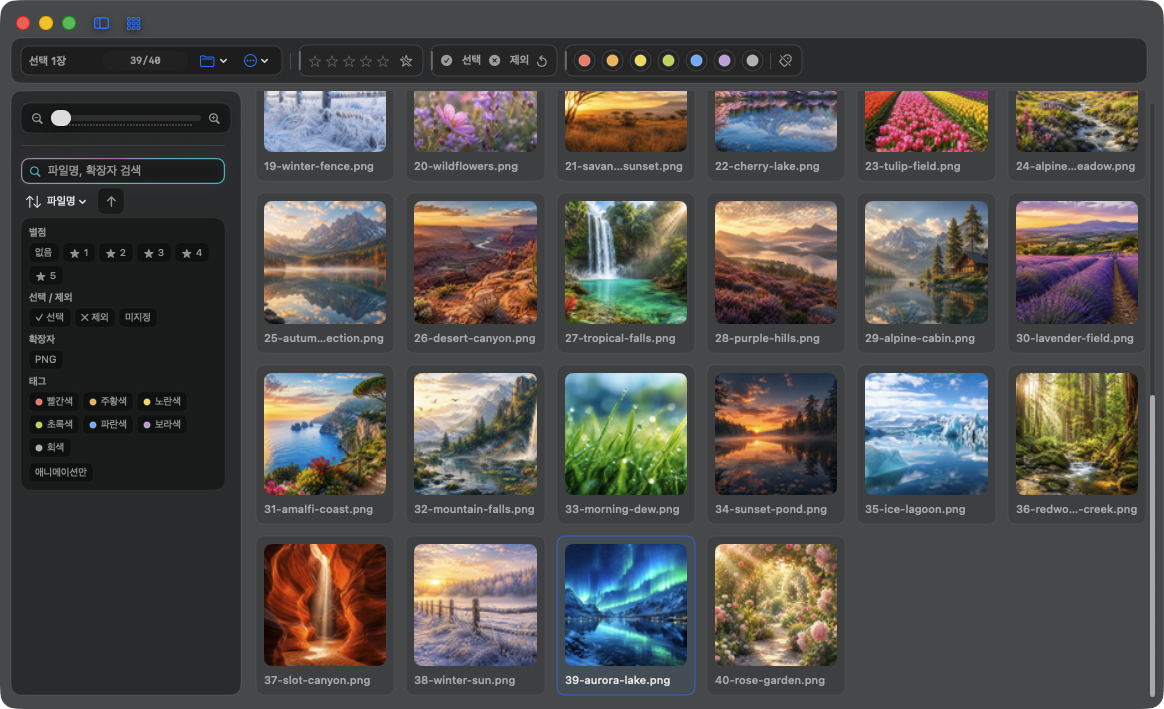Apply blue color tag from toolbar

point(696,61)
